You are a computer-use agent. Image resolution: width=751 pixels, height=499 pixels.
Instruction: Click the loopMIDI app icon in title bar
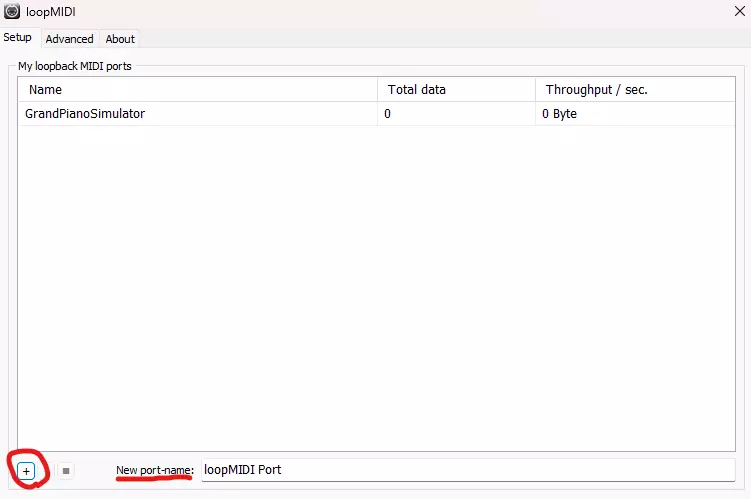click(12, 11)
